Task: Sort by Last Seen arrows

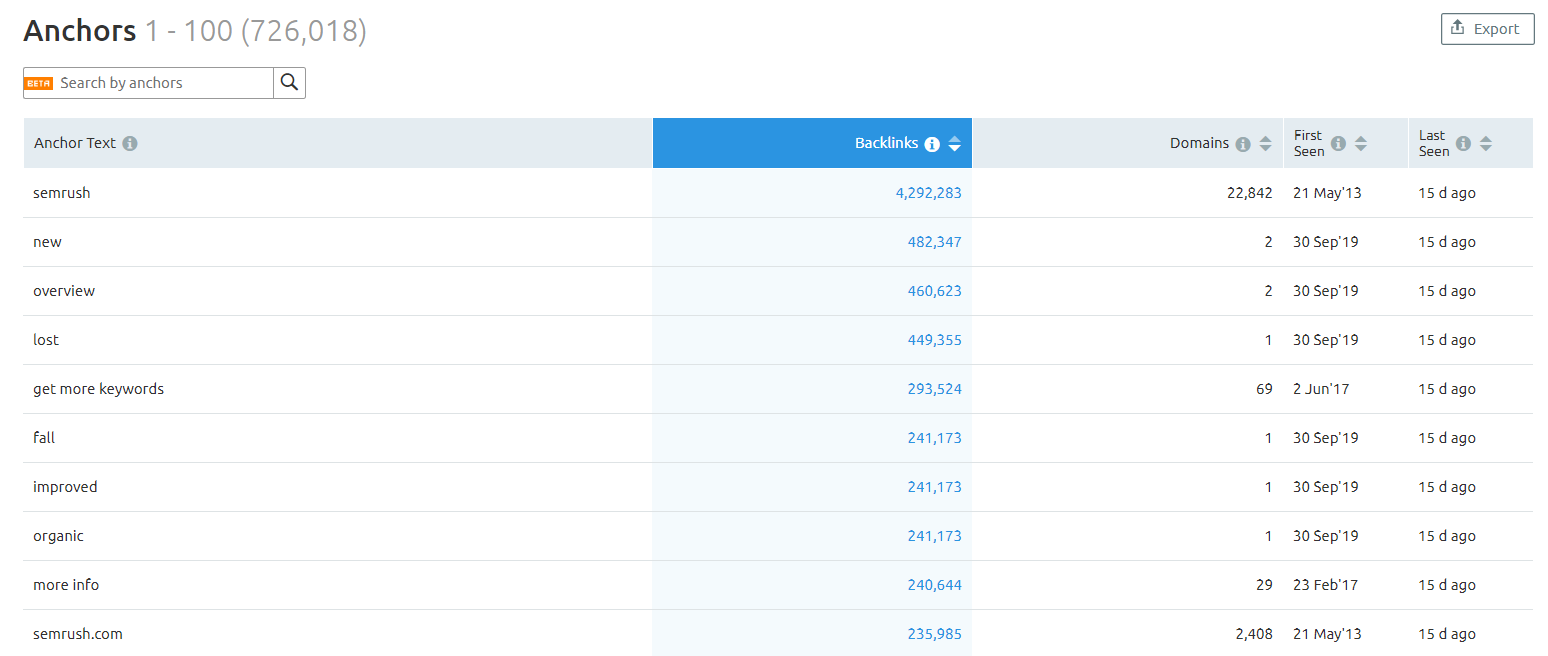Action: tap(1486, 143)
